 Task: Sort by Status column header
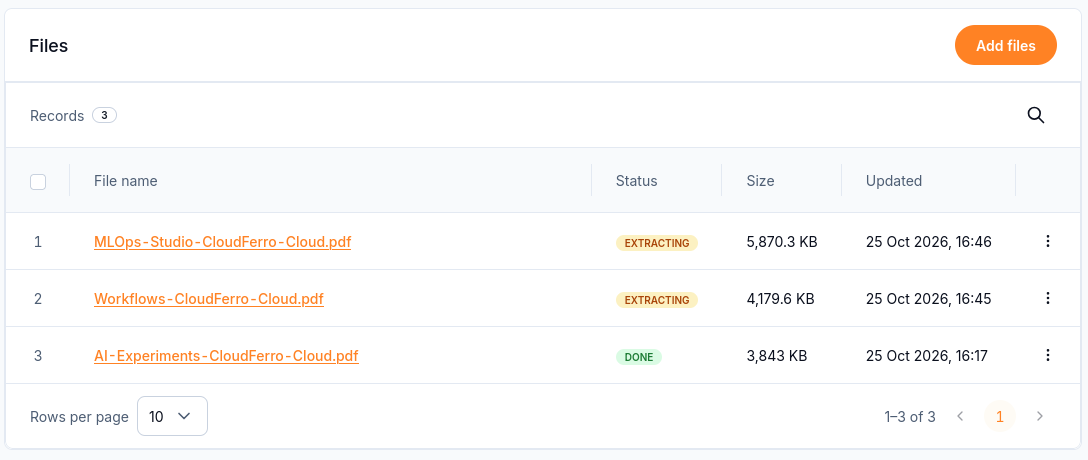(x=636, y=181)
